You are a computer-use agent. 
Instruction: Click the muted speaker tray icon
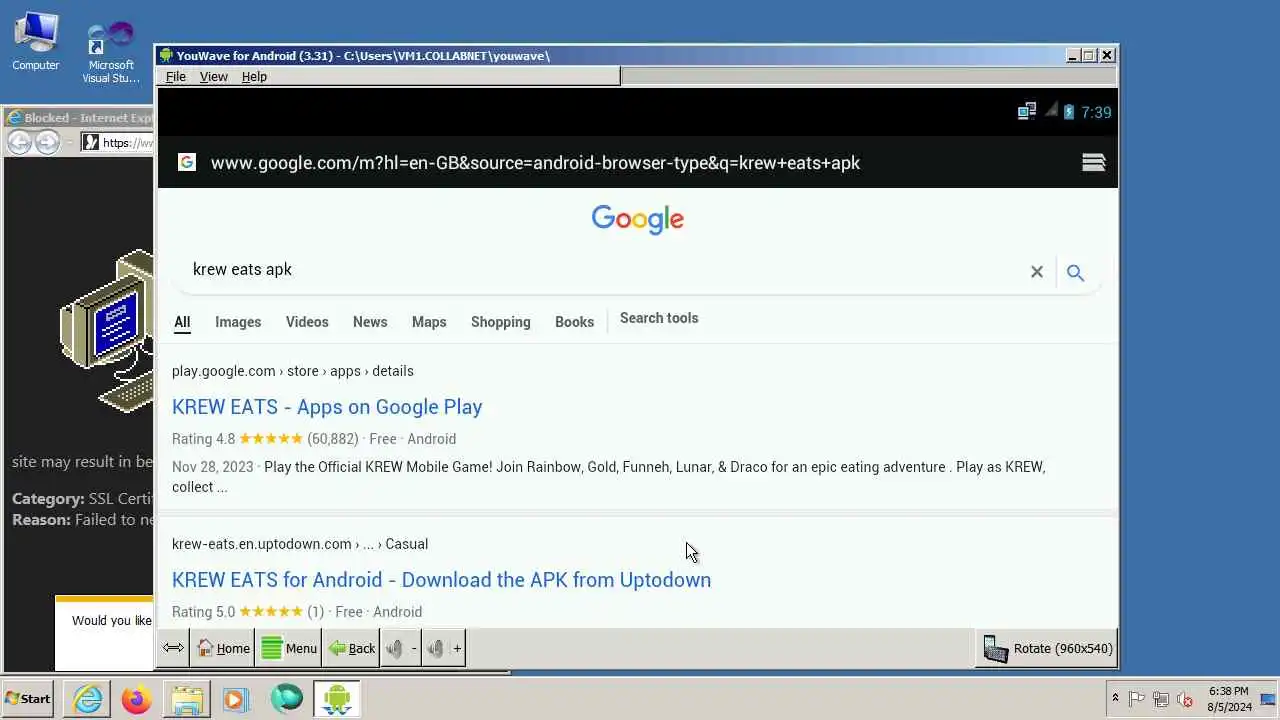[1185, 699]
